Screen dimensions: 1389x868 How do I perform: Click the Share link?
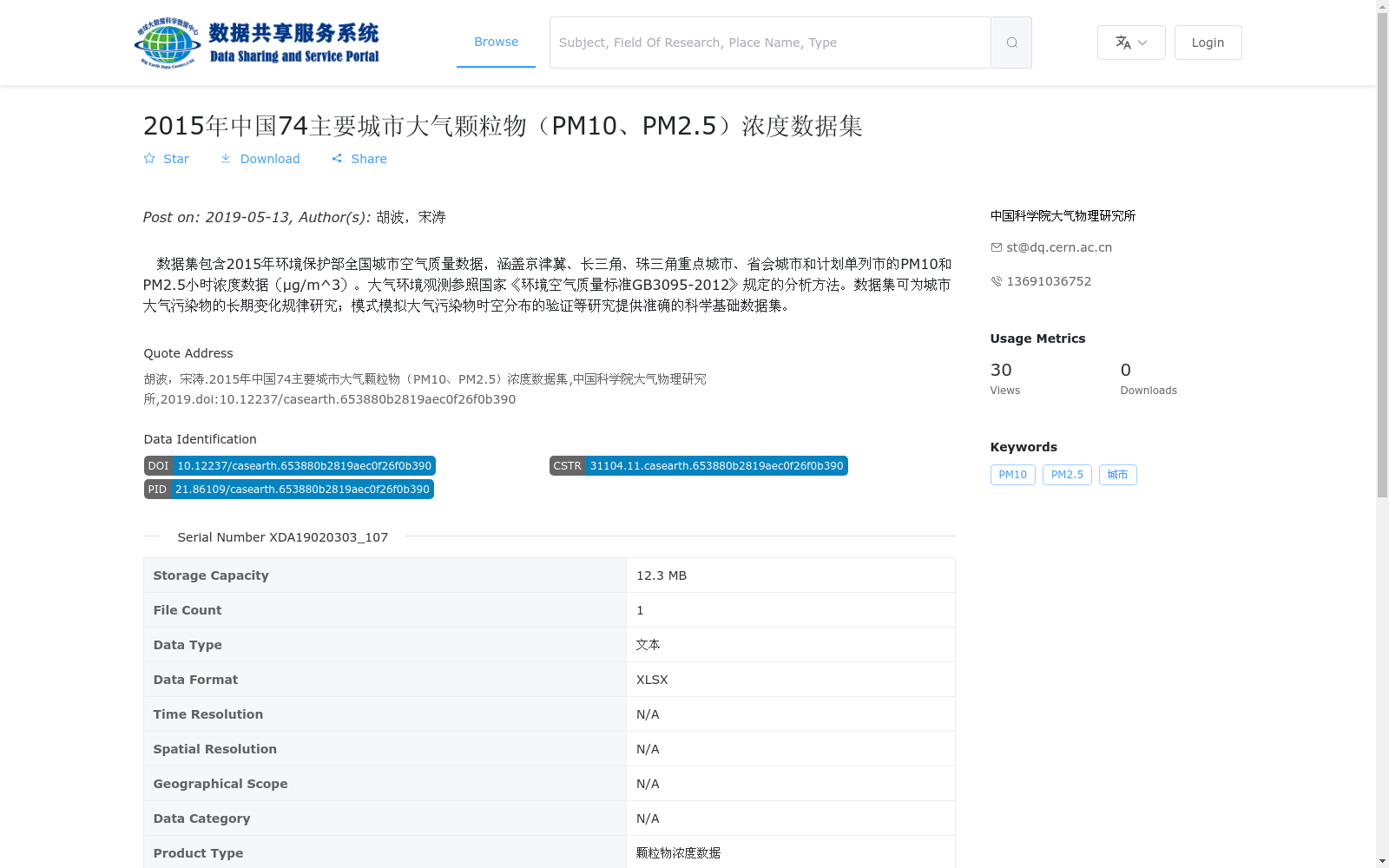tap(369, 159)
